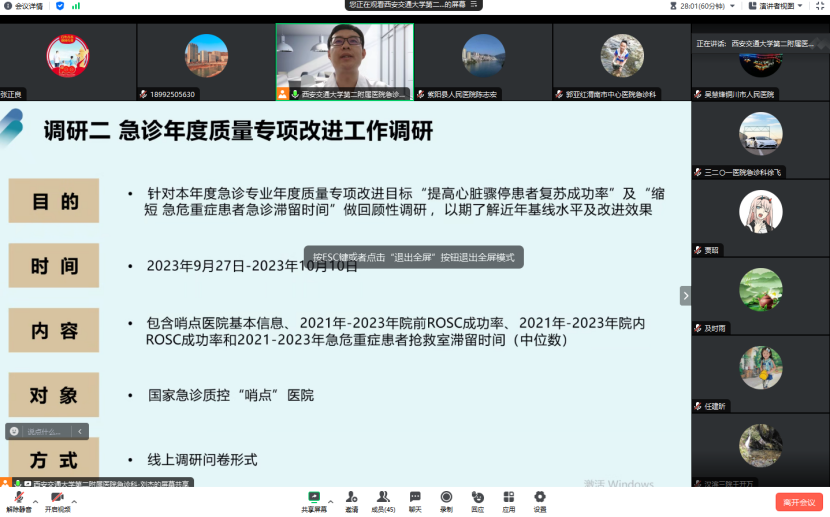Collapse the side participant panel arrow
The width and height of the screenshot is (830, 517).
(685, 296)
